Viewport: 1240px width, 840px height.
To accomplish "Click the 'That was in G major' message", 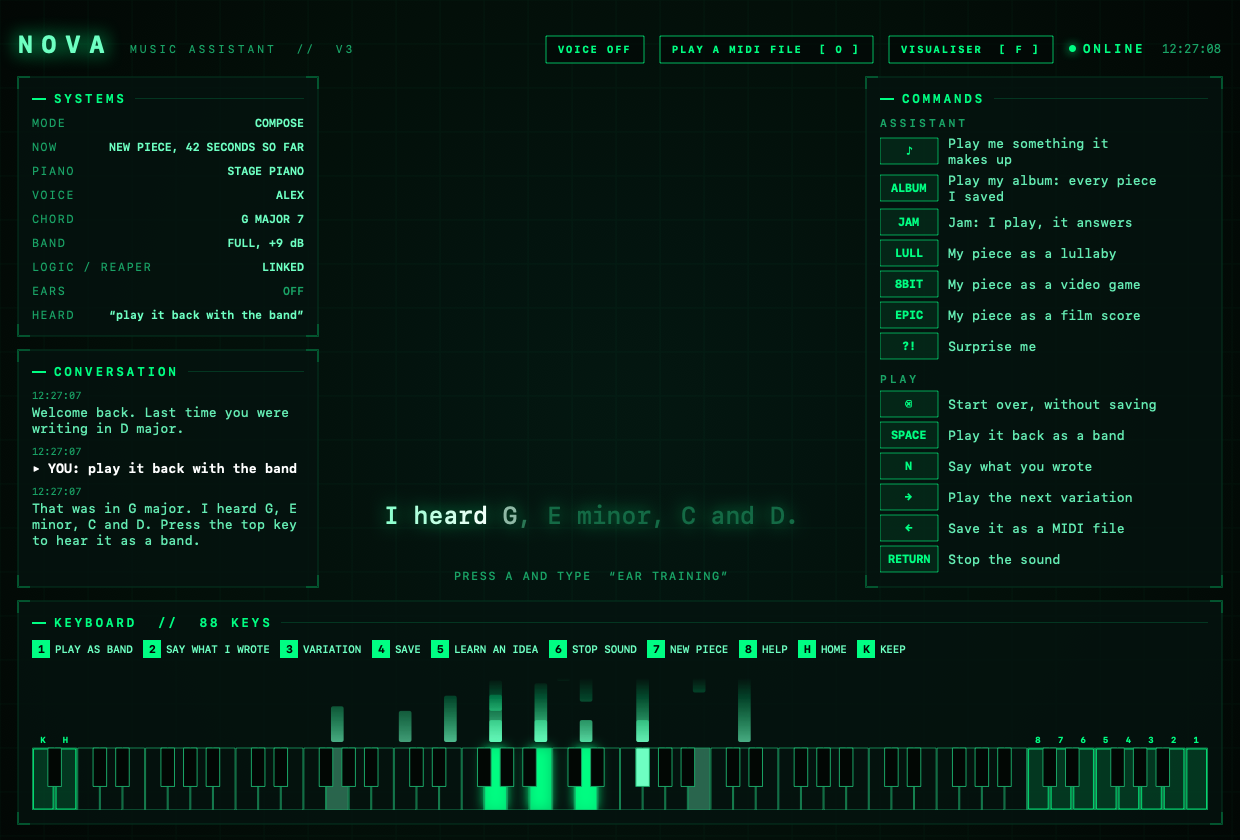I will tap(165, 524).
